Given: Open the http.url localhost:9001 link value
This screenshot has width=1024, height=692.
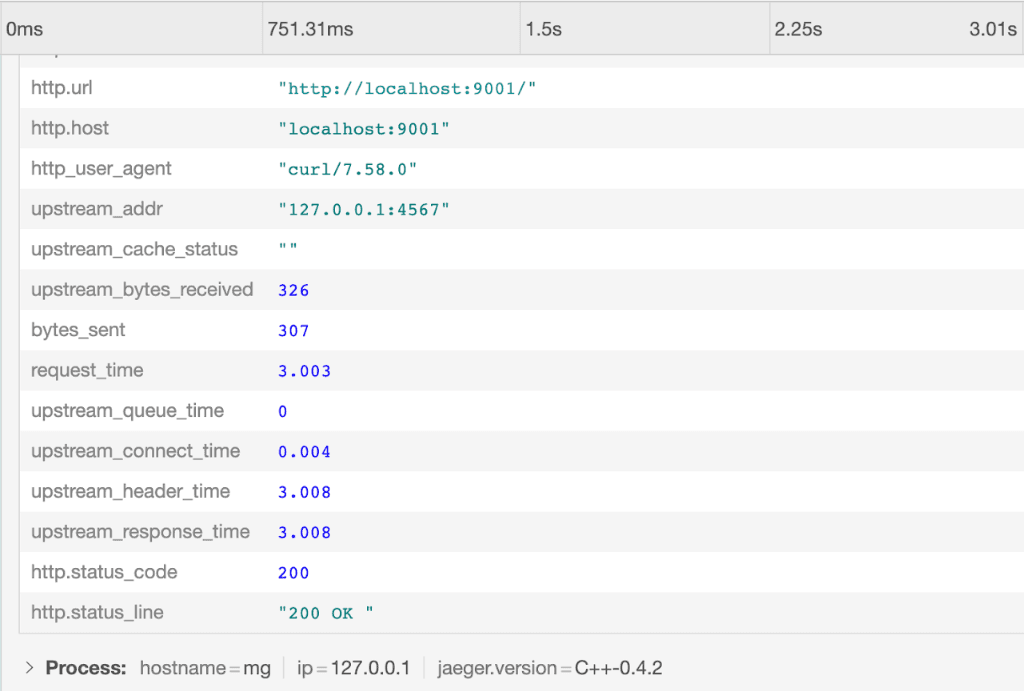Looking at the screenshot, I should pos(407,89).
